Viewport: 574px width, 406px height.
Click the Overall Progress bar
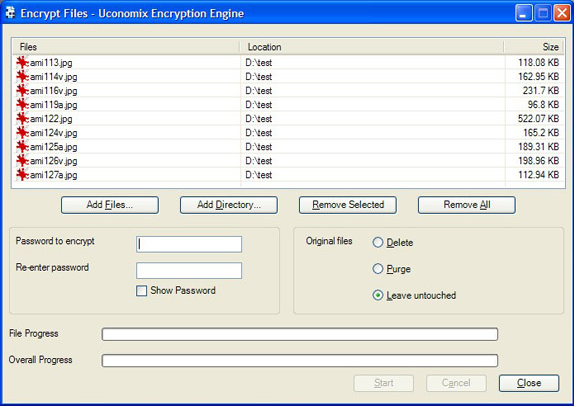point(300,360)
